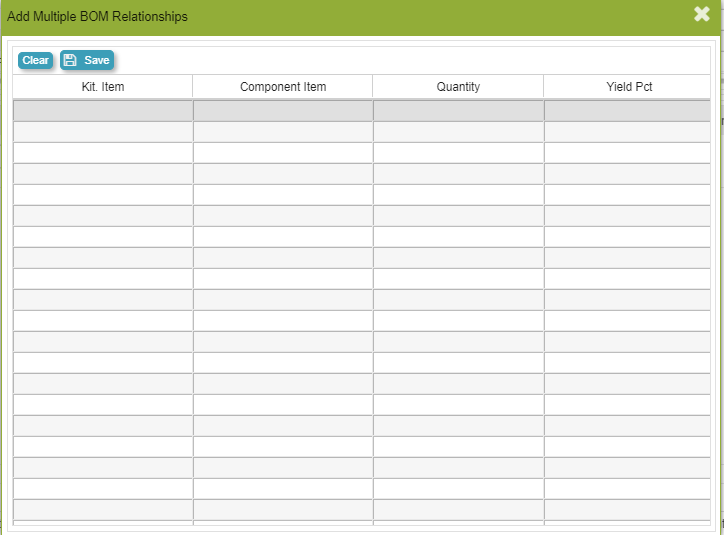Select third row Component Item cell
The height and width of the screenshot is (535, 724).
283,153
